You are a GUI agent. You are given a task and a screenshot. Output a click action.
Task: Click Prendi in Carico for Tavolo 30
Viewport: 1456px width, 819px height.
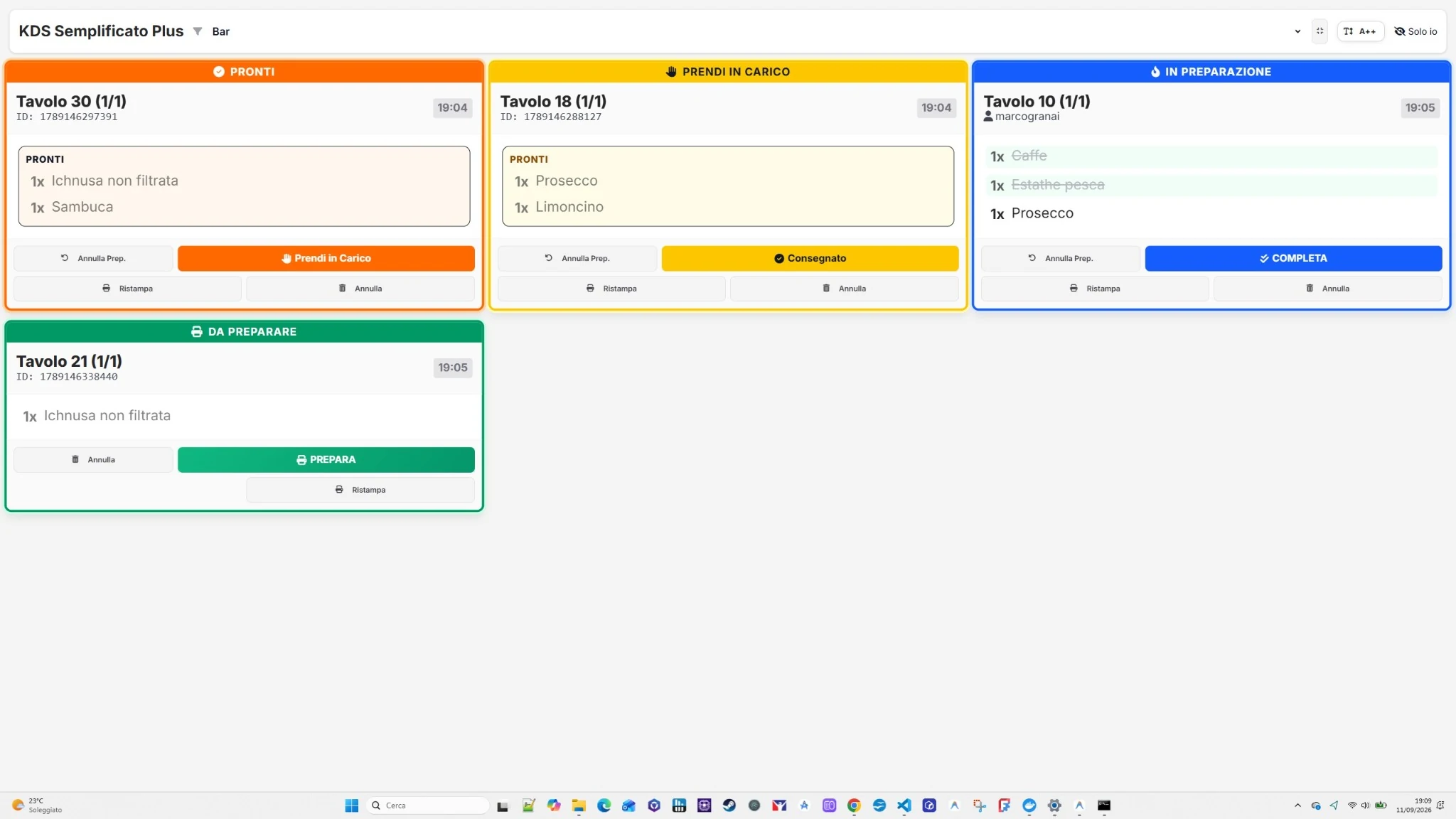pyautogui.click(x=326, y=258)
